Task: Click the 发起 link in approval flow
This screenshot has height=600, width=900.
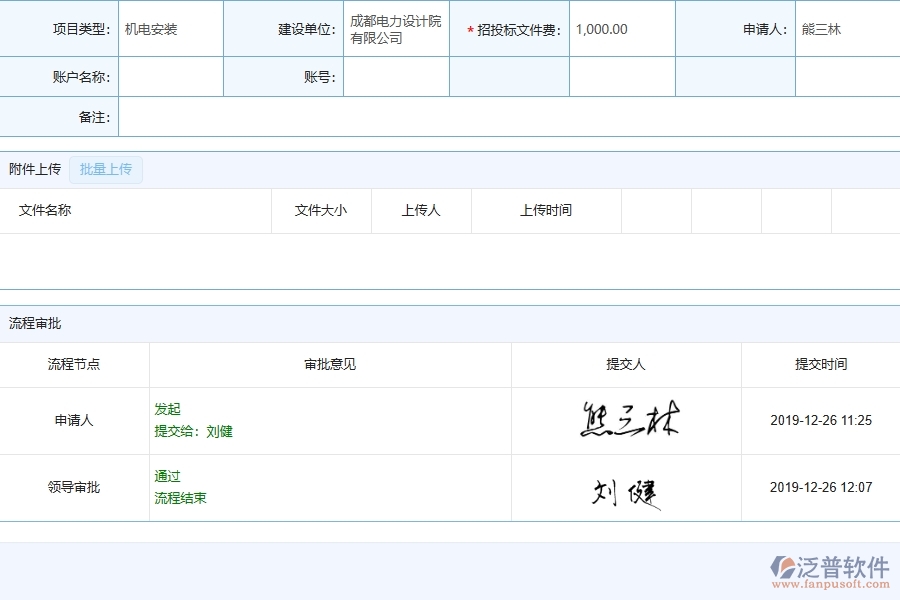Action: (168, 409)
